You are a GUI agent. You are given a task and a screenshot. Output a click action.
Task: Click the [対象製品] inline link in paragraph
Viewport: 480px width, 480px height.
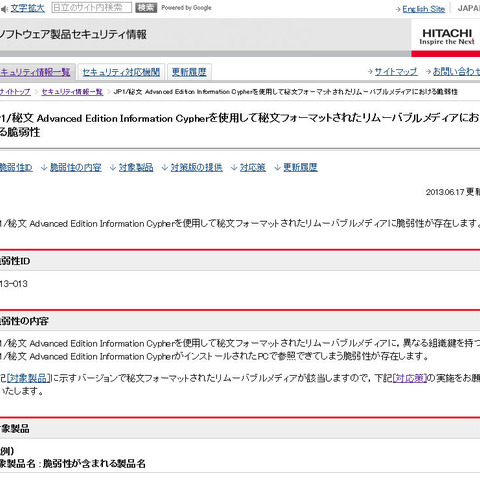29,378
